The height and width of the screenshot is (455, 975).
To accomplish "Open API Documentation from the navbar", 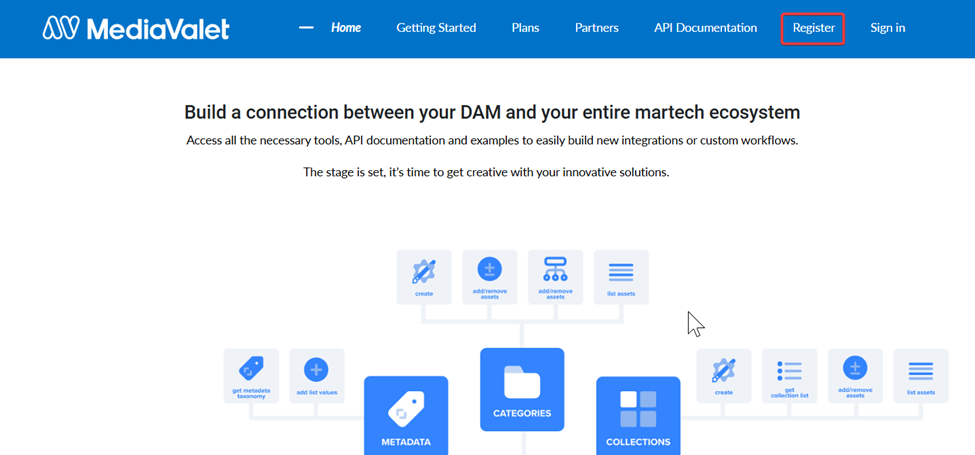I will coord(705,28).
